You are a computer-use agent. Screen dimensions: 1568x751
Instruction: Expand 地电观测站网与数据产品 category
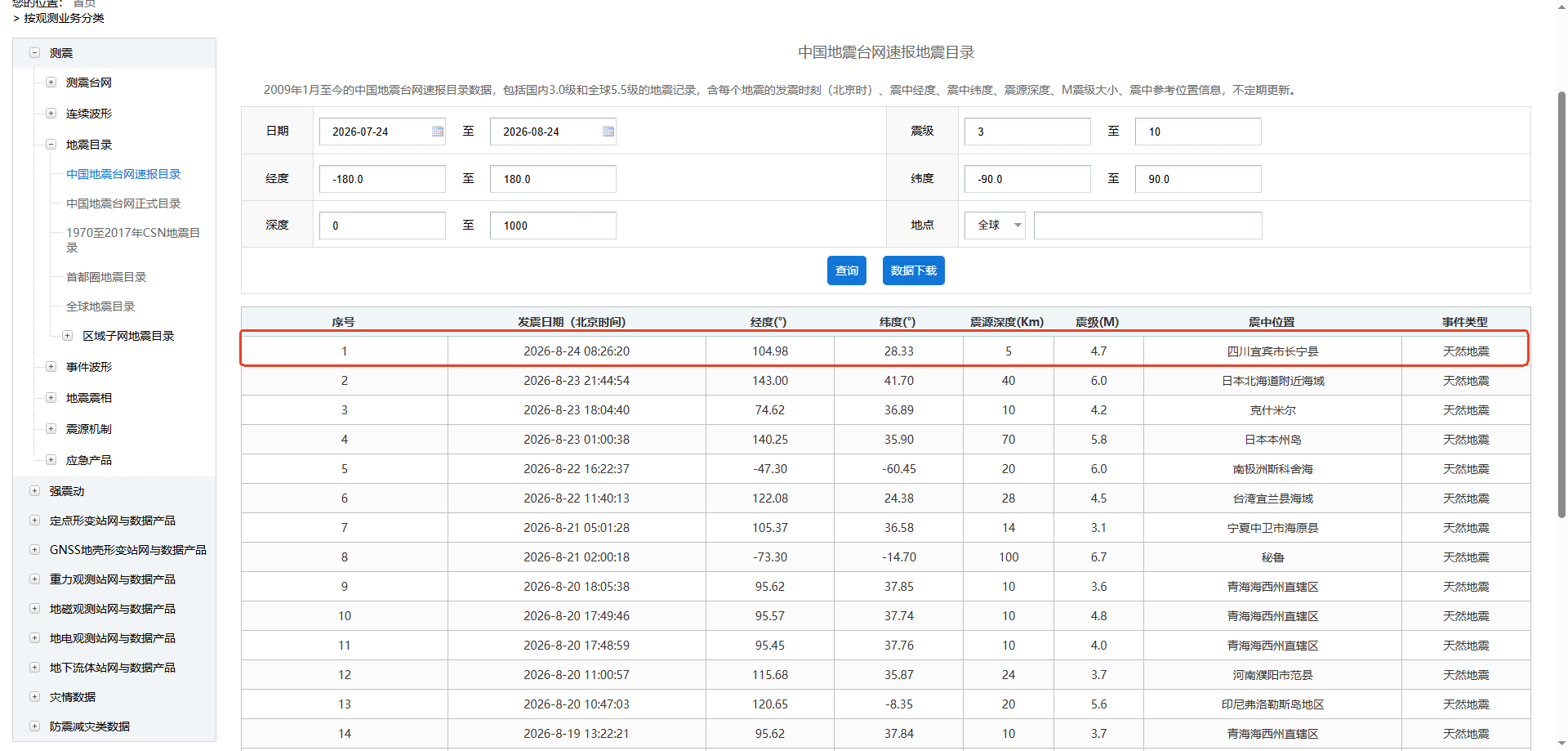(35, 638)
